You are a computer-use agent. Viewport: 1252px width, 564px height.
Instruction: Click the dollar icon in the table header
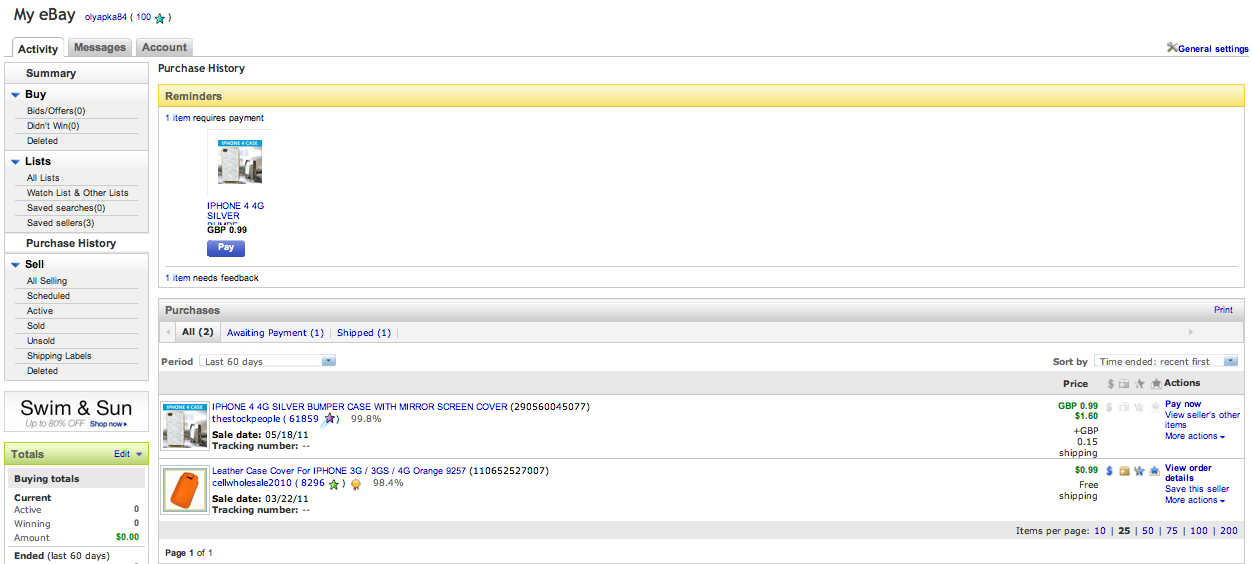pyautogui.click(x=1110, y=384)
